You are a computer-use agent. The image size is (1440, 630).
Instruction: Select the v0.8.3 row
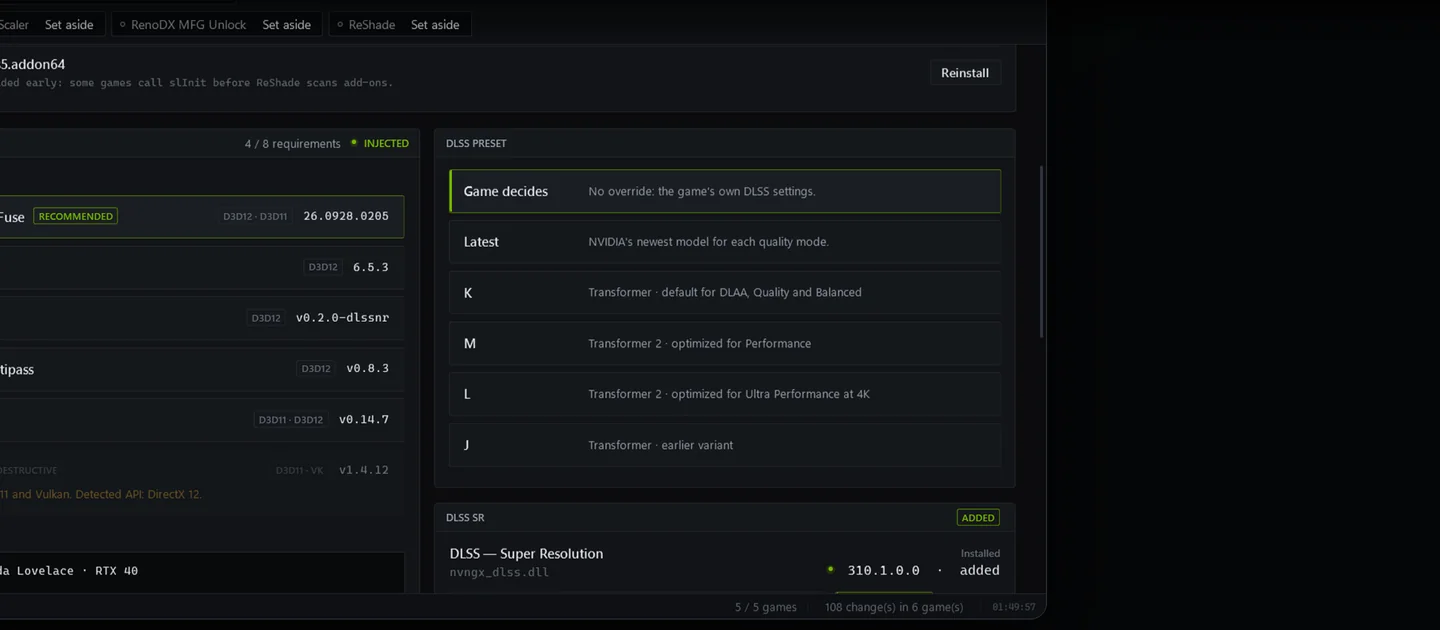click(200, 369)
